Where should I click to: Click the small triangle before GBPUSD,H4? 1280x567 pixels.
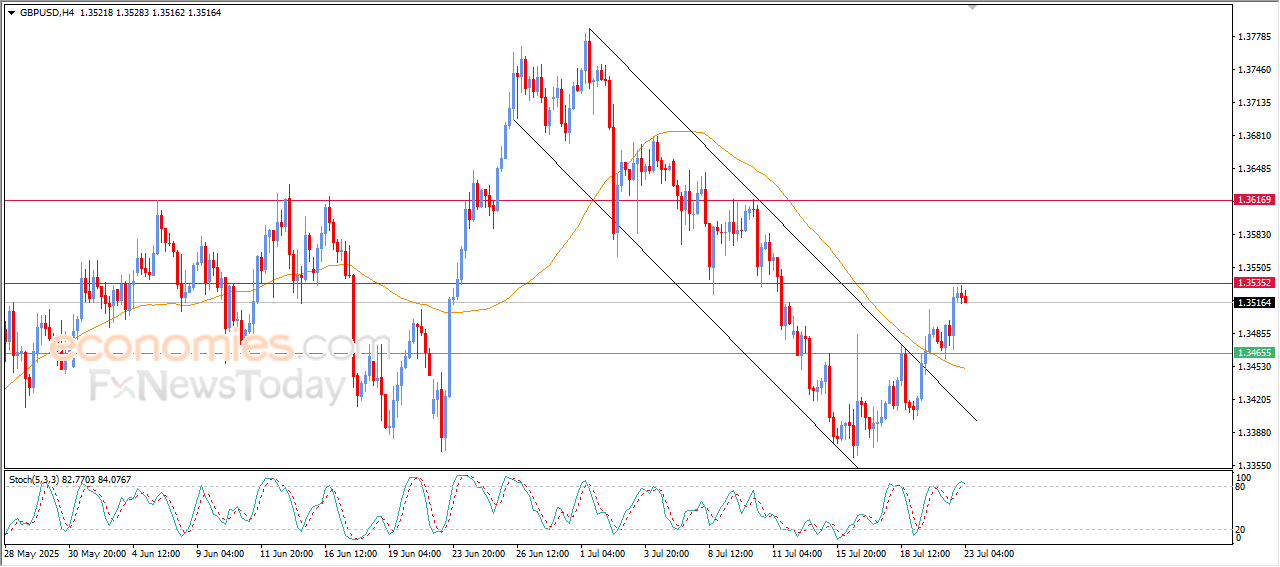tap(11, 13)
